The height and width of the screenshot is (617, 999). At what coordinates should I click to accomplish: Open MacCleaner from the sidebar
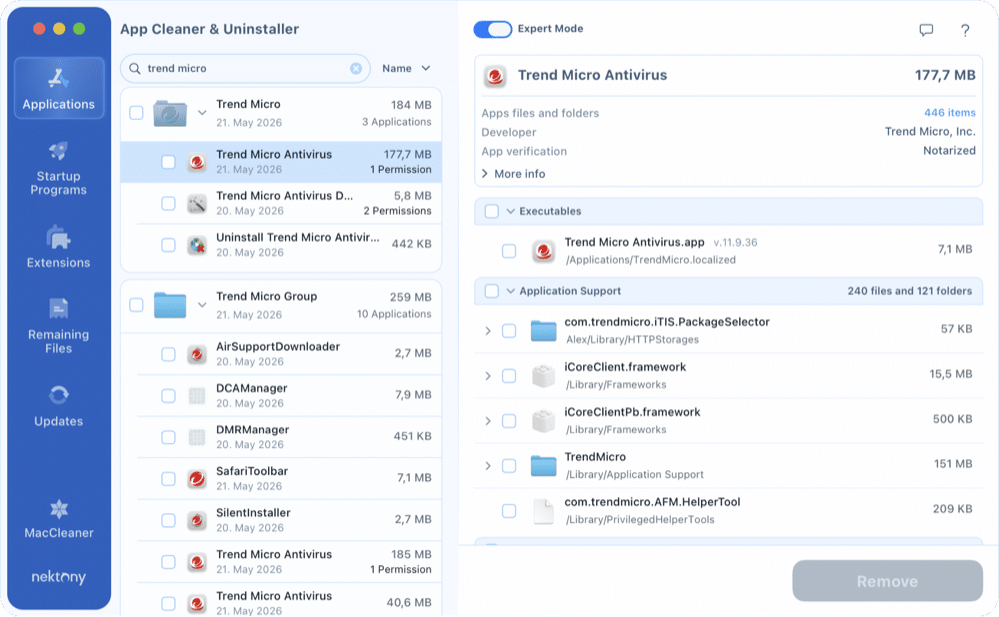[x=59, y=519]
